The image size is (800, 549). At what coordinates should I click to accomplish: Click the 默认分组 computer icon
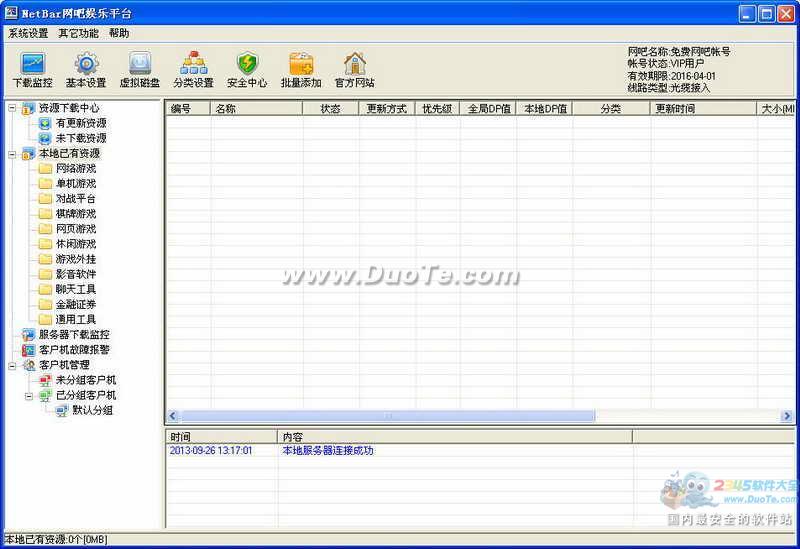tap(62, 410)
